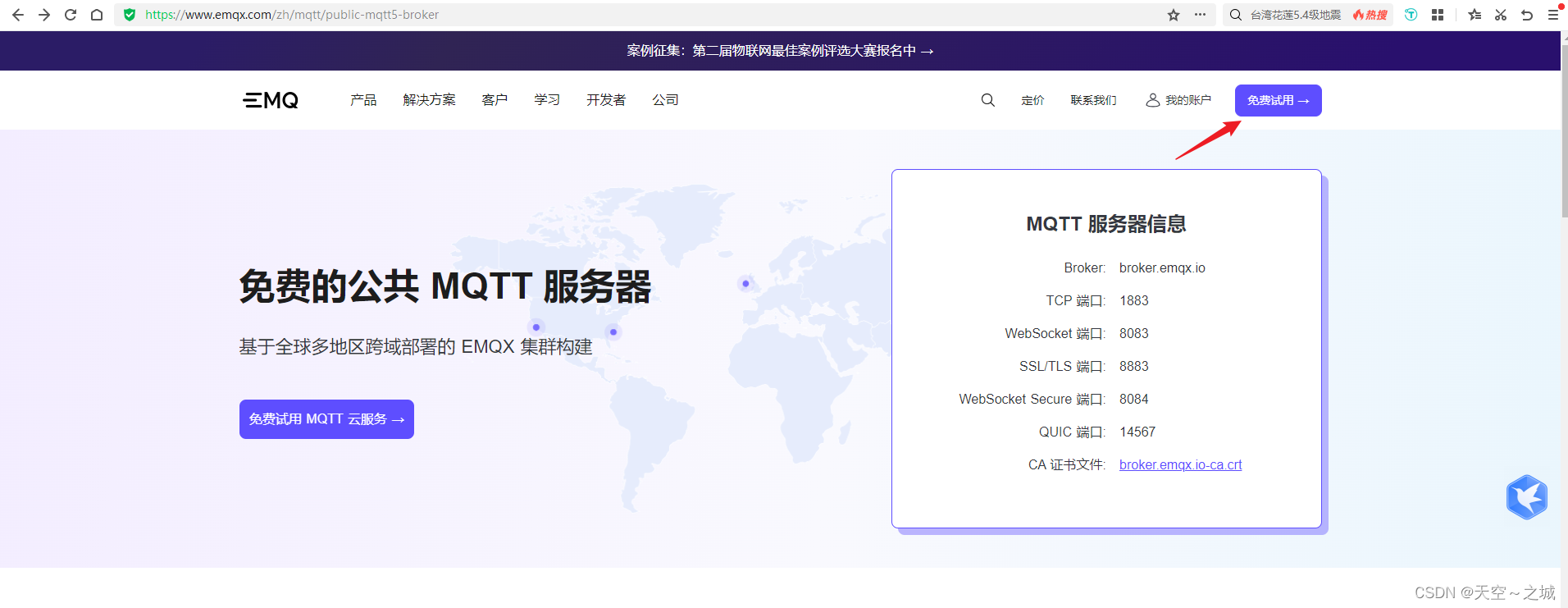Open the browser home page
This screenshot has width=1568, height=608.
pos(97,15)
